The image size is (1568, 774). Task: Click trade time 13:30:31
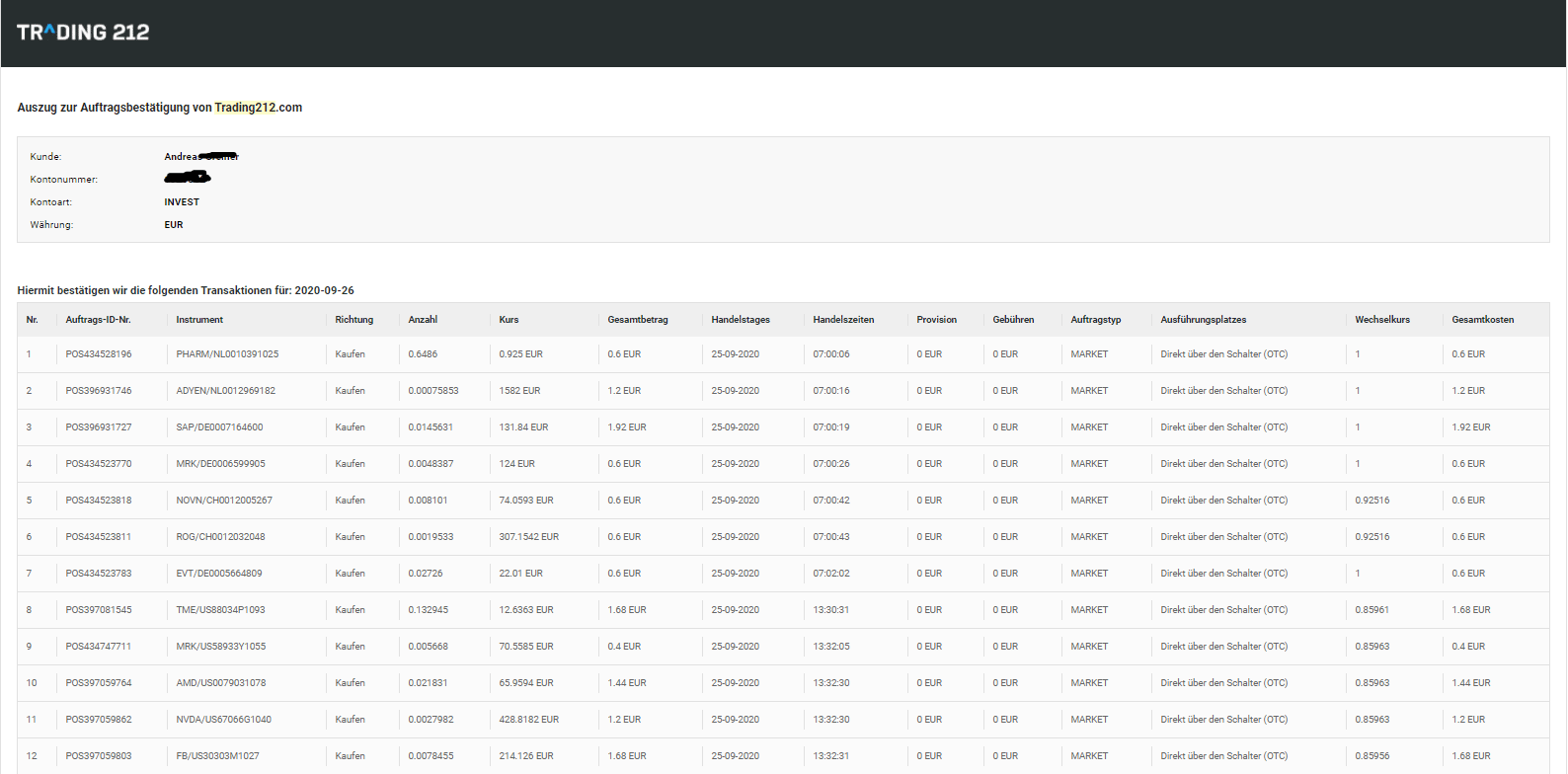831,610
